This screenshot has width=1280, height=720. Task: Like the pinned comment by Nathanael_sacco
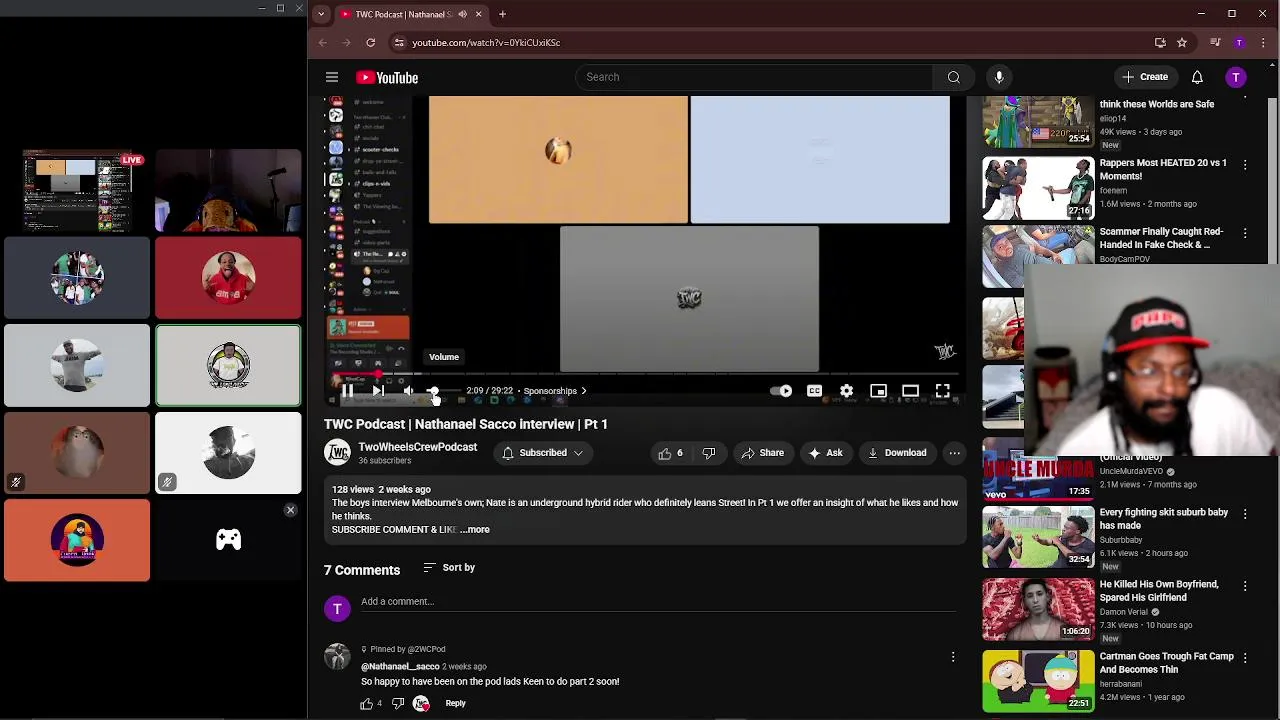367,704
